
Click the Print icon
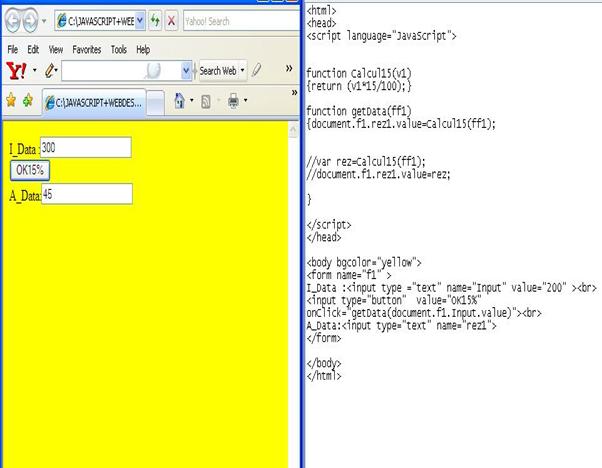(233, 101)
